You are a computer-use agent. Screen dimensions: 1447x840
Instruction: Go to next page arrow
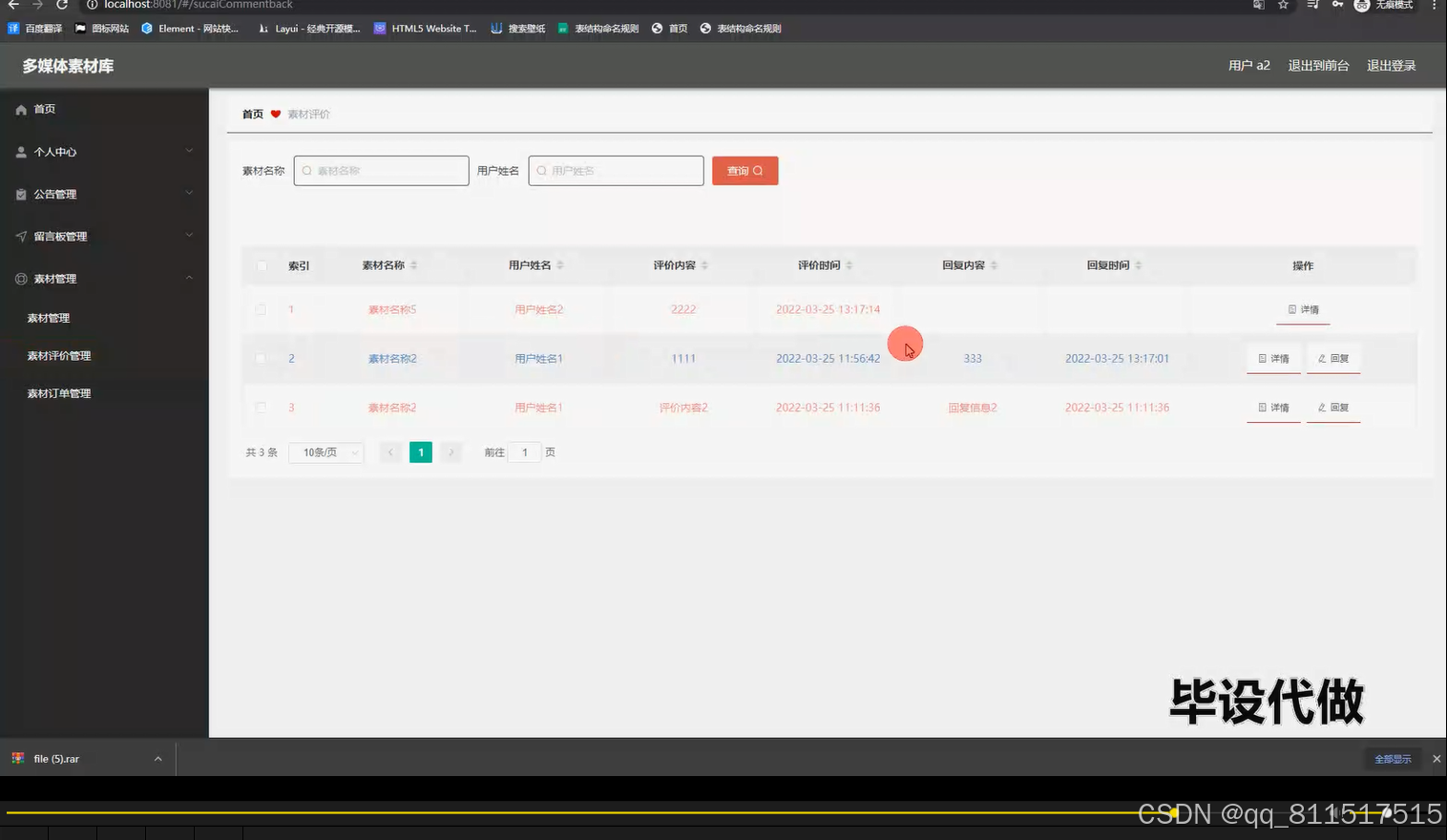coord(451,452)
